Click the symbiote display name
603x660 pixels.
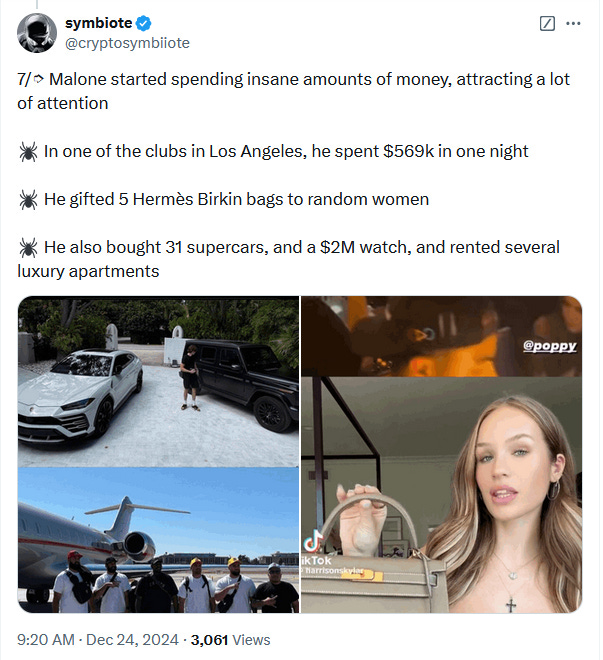(x=98, y=23)
